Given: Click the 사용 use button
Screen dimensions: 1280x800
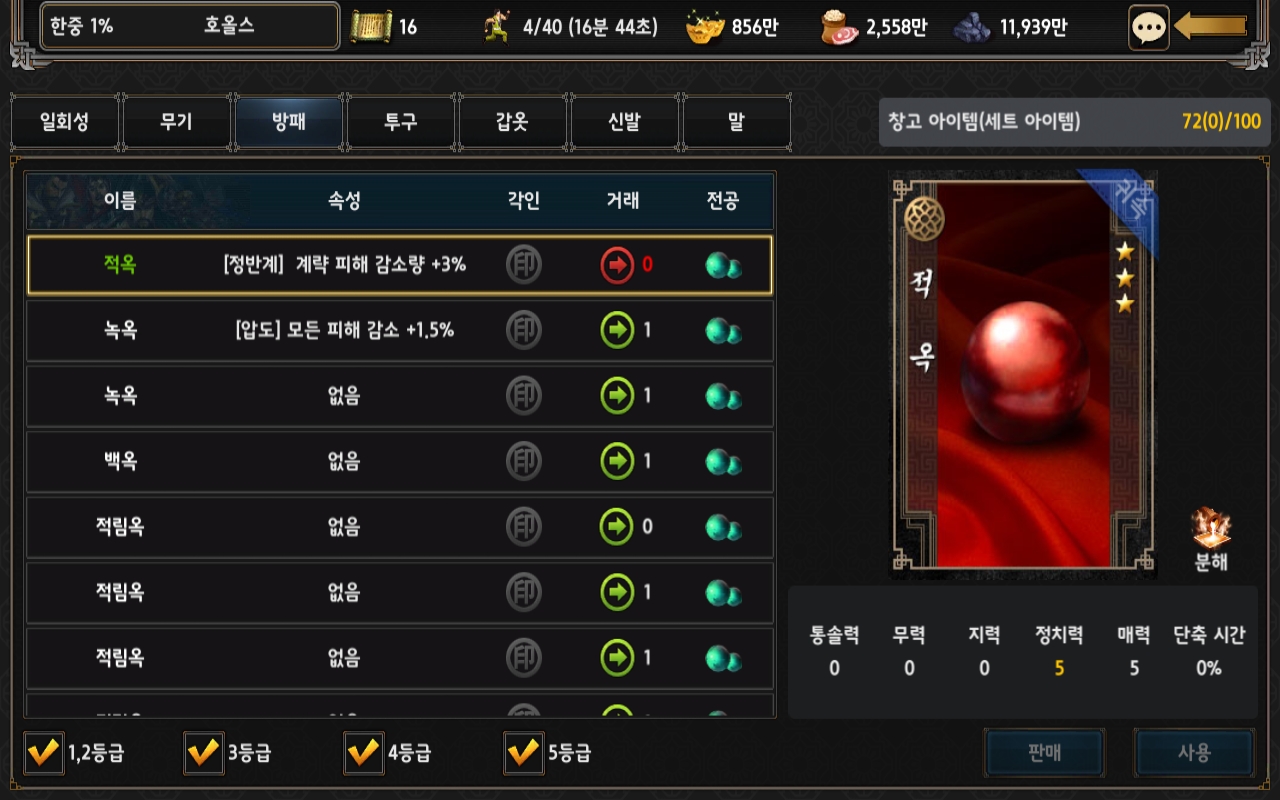Looking at the screenshot, I should (x=1194, y=753).
